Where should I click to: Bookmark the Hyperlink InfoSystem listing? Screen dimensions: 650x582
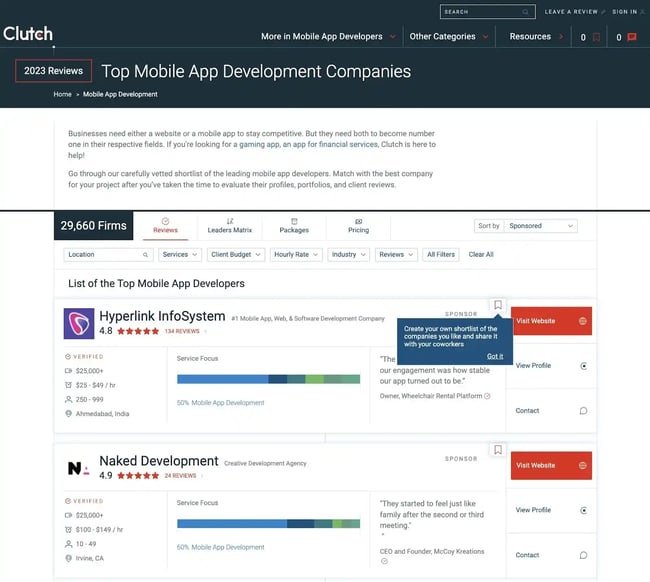(x=498, y=305)
